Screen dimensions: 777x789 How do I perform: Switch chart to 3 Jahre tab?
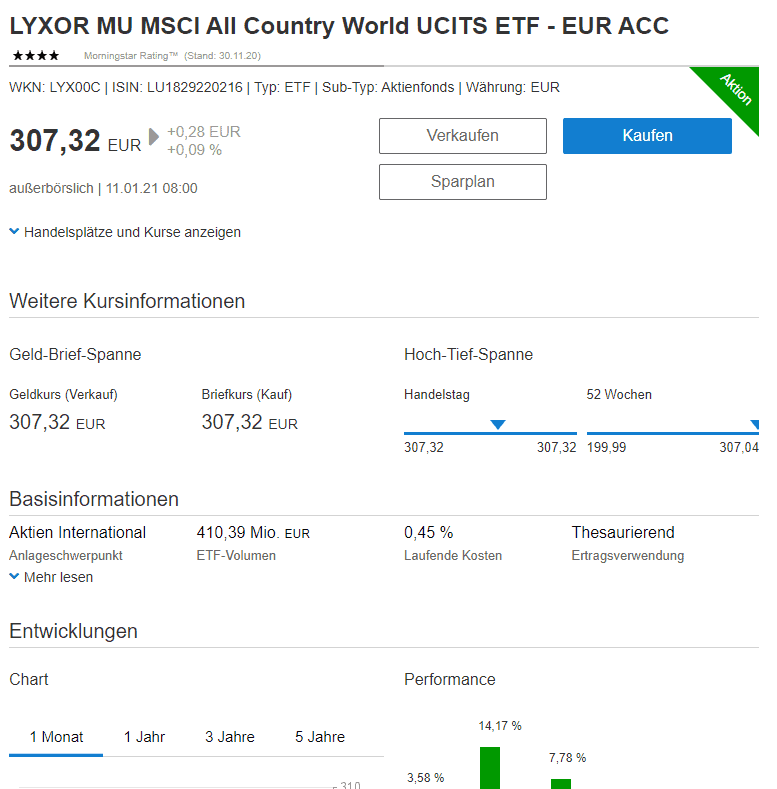230,737
